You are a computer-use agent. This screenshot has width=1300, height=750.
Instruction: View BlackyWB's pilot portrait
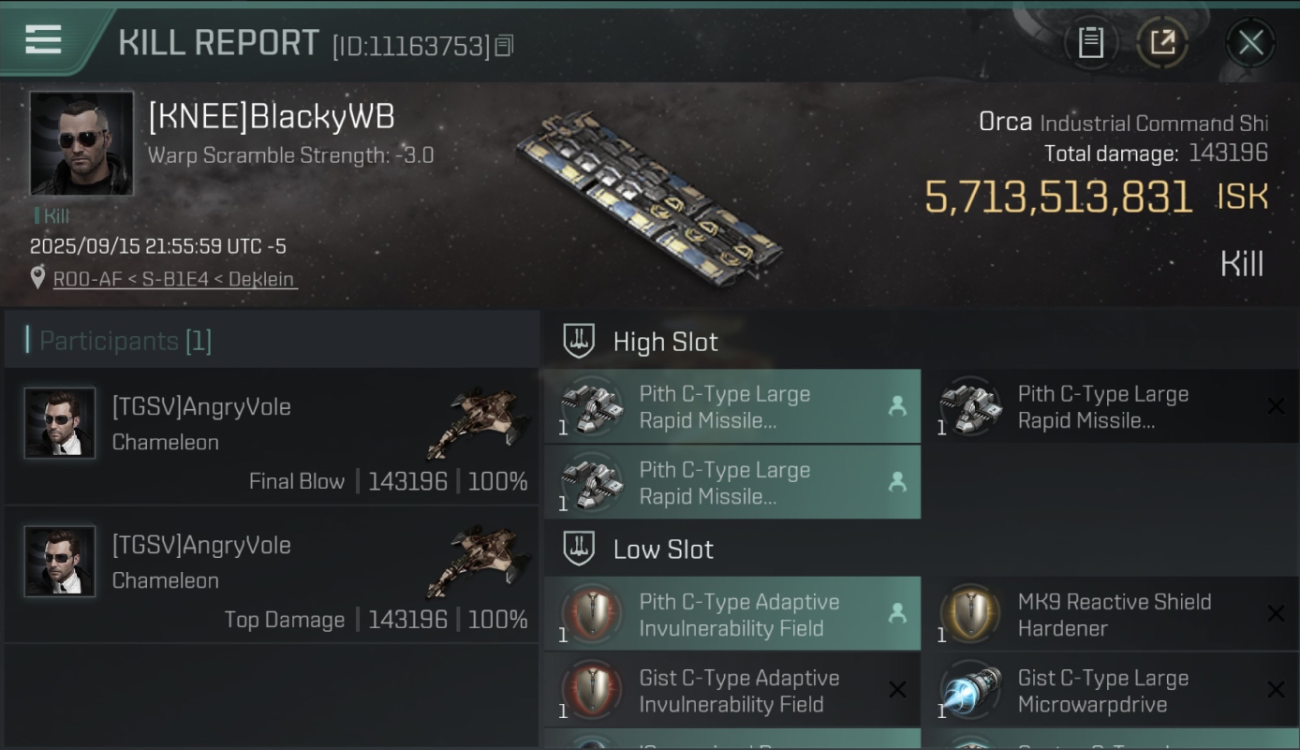[81, 143]
